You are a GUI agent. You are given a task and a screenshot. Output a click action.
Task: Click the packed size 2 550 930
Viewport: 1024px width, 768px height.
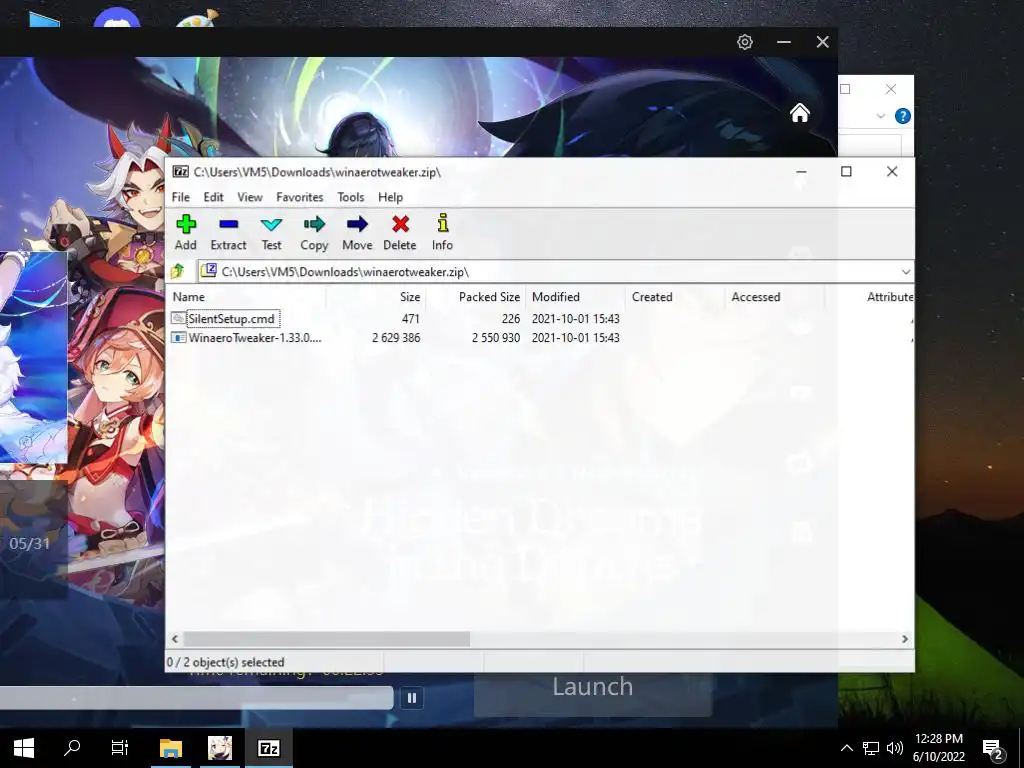(x=496, y=338)
